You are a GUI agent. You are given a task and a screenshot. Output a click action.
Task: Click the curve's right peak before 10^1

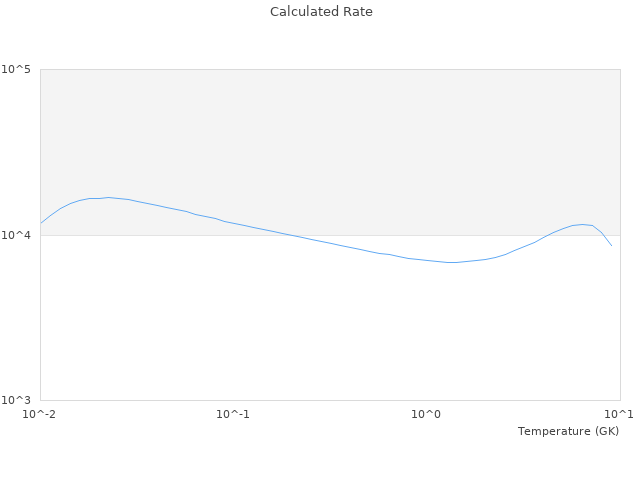pos(582,224)
